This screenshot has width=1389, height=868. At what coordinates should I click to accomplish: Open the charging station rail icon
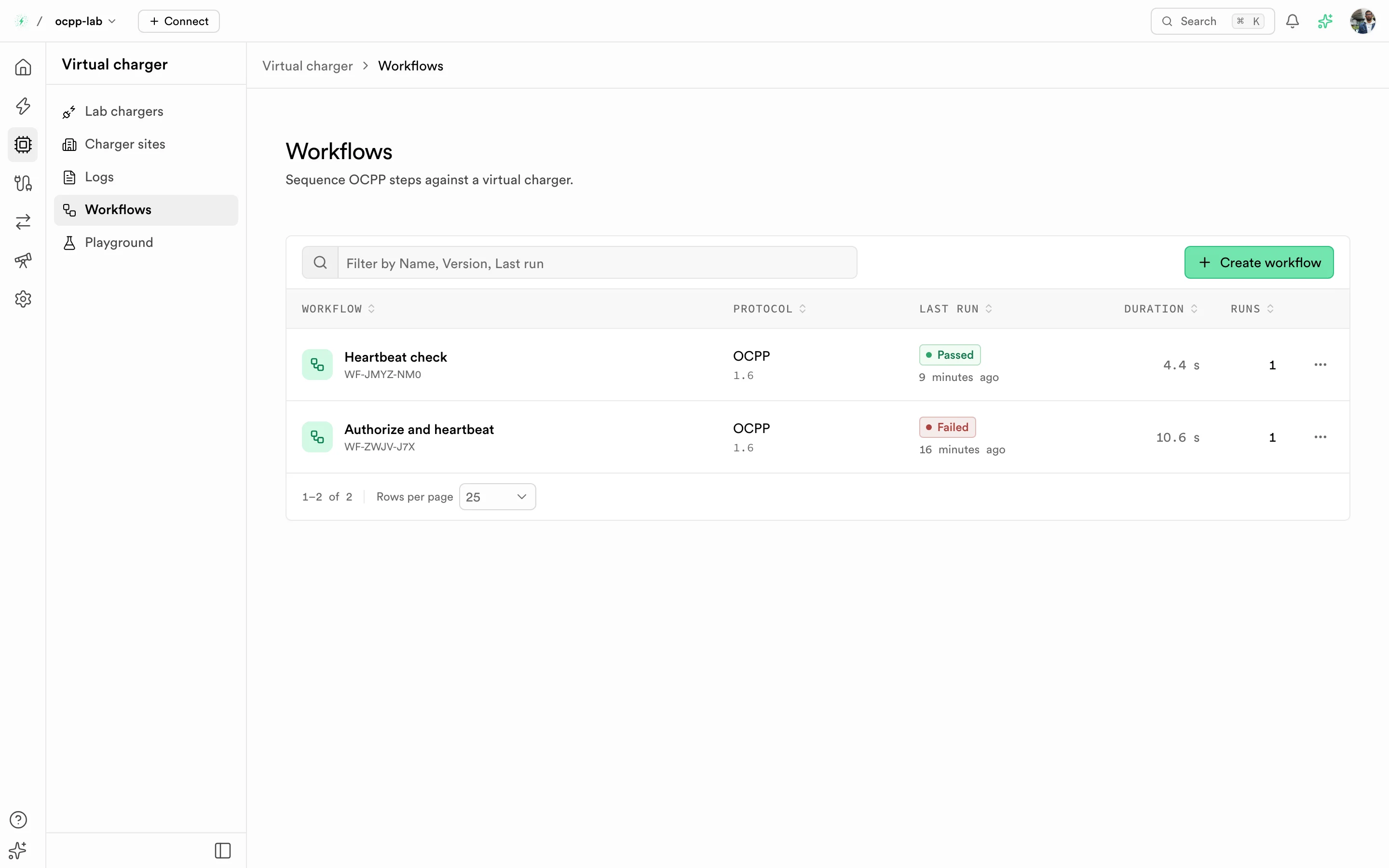pos(23,183)
